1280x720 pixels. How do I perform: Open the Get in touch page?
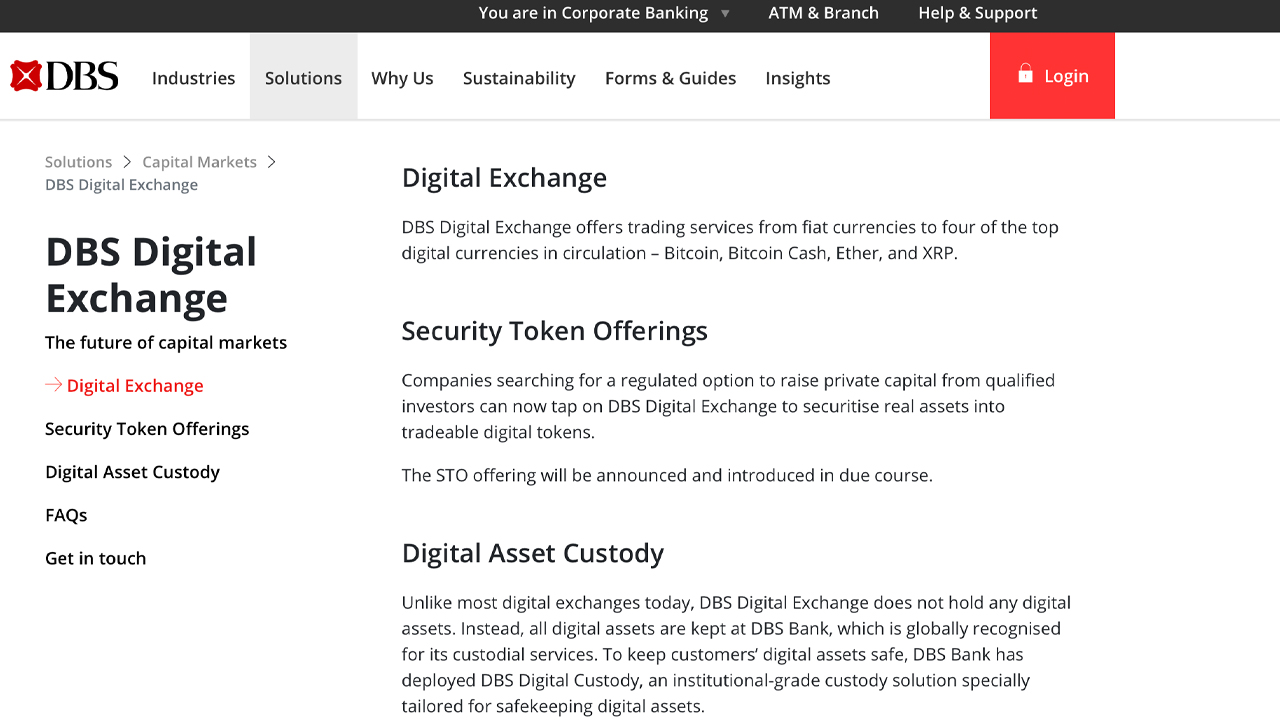(95, 558)
